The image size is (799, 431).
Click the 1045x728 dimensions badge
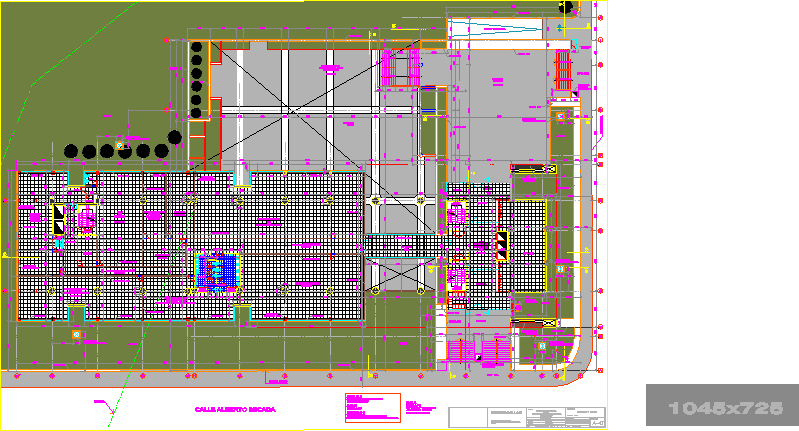[x=721, y=407]
